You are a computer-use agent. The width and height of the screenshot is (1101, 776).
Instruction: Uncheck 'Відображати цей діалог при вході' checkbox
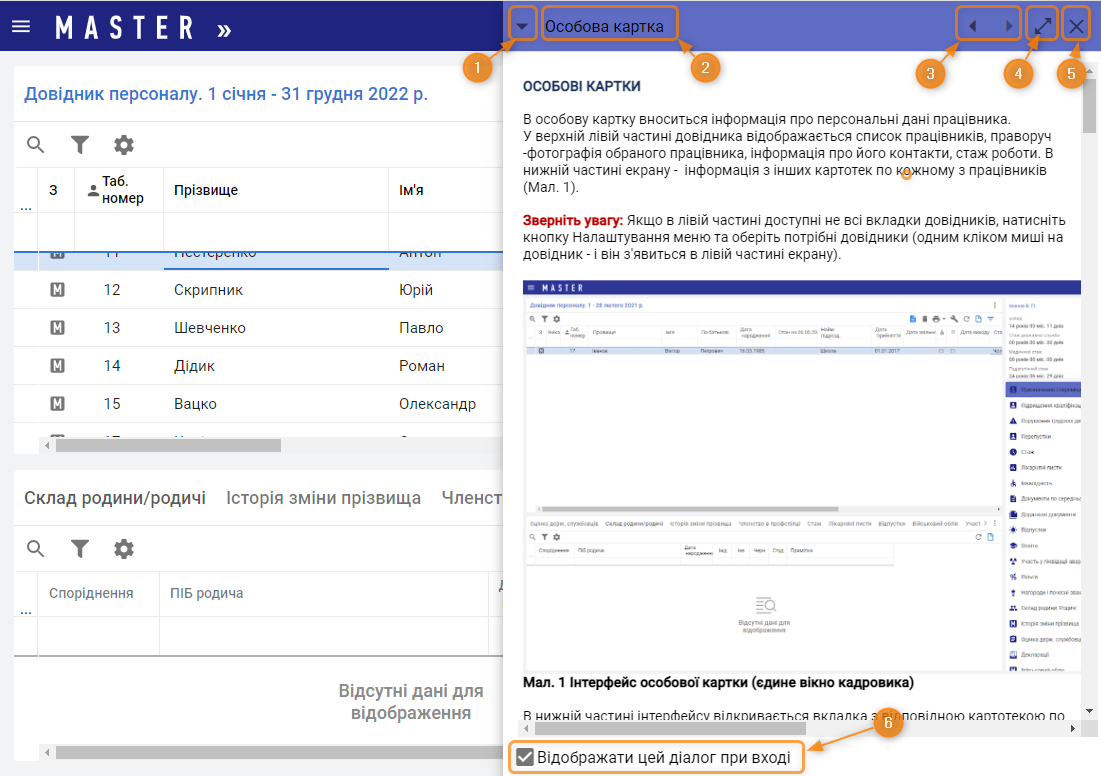coord(525,758)
